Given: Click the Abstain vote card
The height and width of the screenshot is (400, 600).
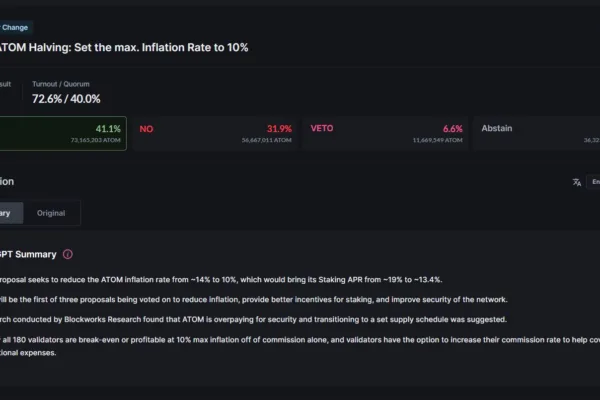Looking at the screenshot, I should pyautogui.click(x=536, y=134).
